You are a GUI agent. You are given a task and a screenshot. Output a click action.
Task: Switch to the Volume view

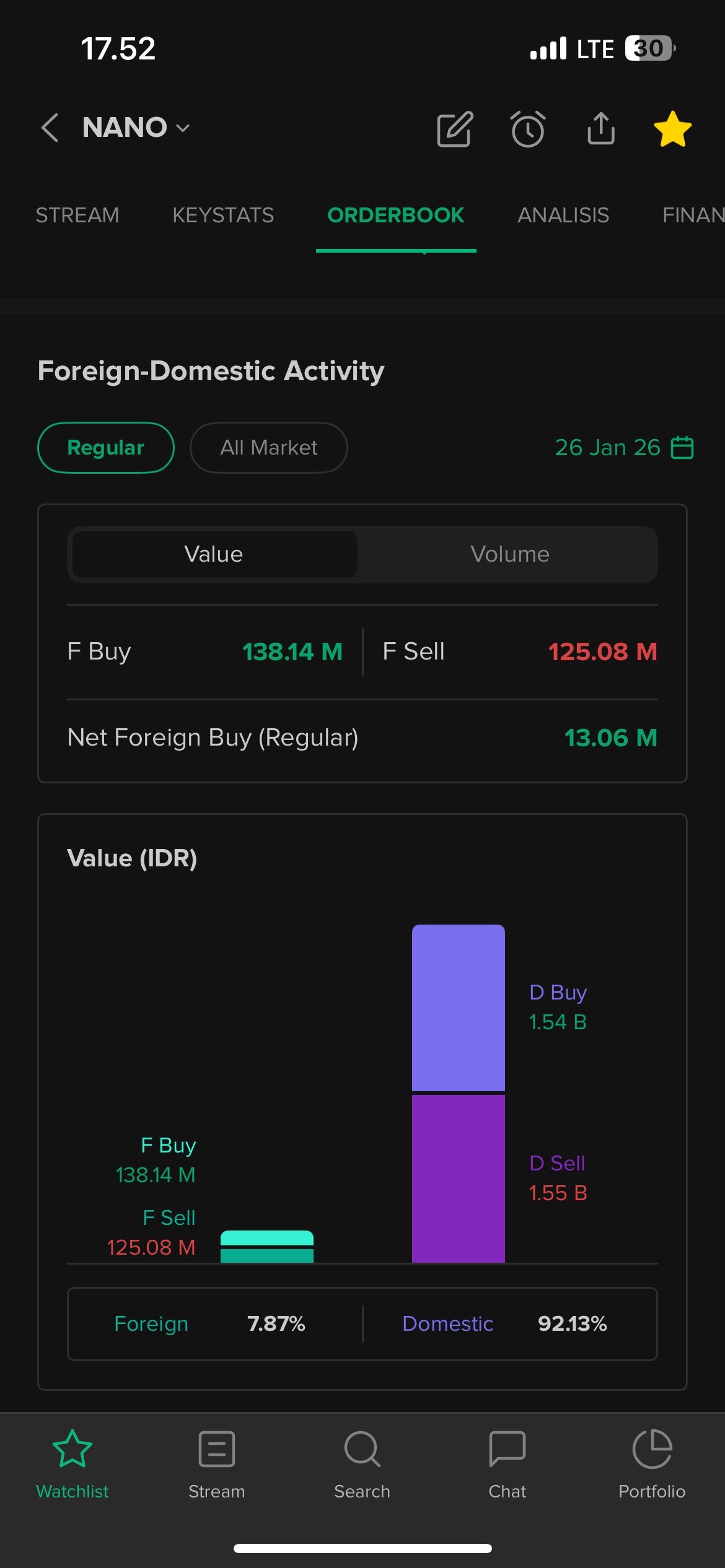point(509,554)
